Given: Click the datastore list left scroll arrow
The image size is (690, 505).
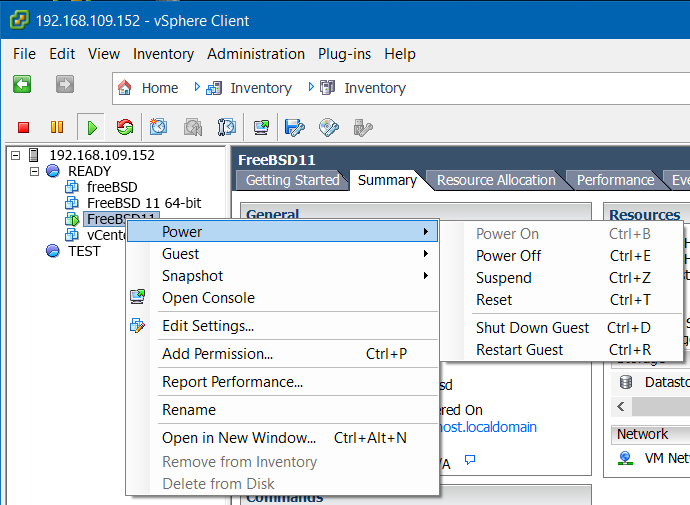Looking at the screenshot, I should [621, 406].
